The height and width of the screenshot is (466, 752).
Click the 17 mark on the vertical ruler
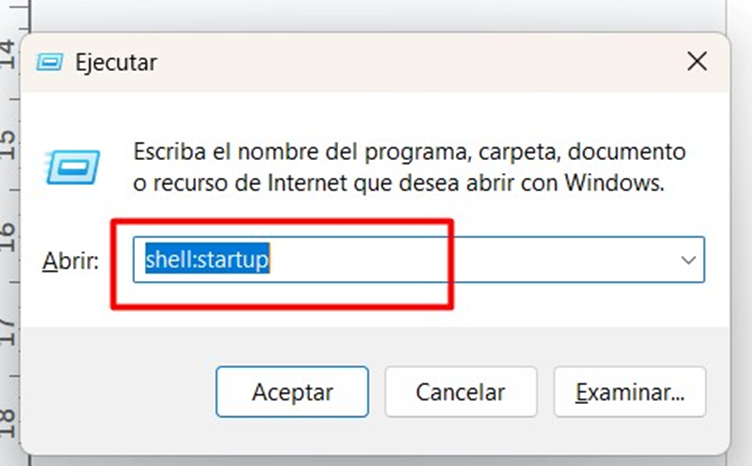pos(8,332)
